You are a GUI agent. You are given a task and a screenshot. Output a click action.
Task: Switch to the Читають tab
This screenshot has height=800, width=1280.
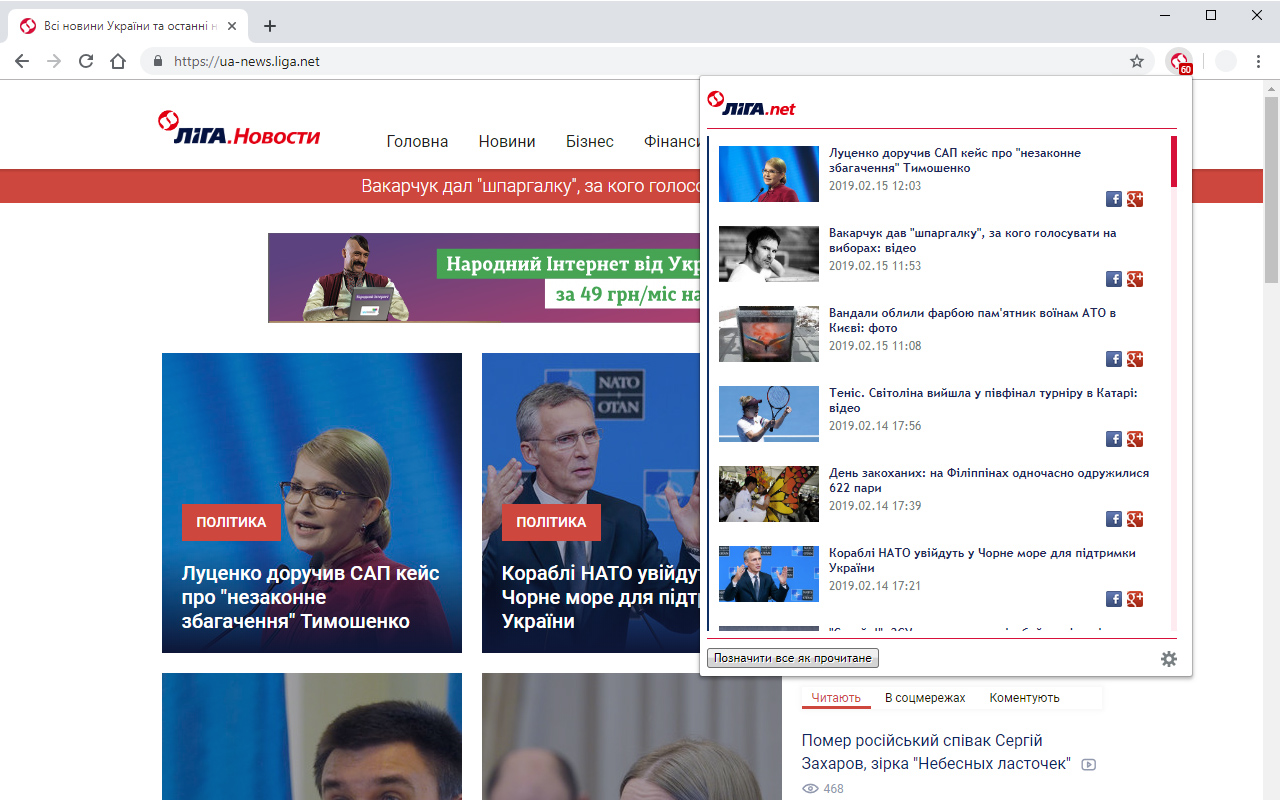click(x=836, y=698)
